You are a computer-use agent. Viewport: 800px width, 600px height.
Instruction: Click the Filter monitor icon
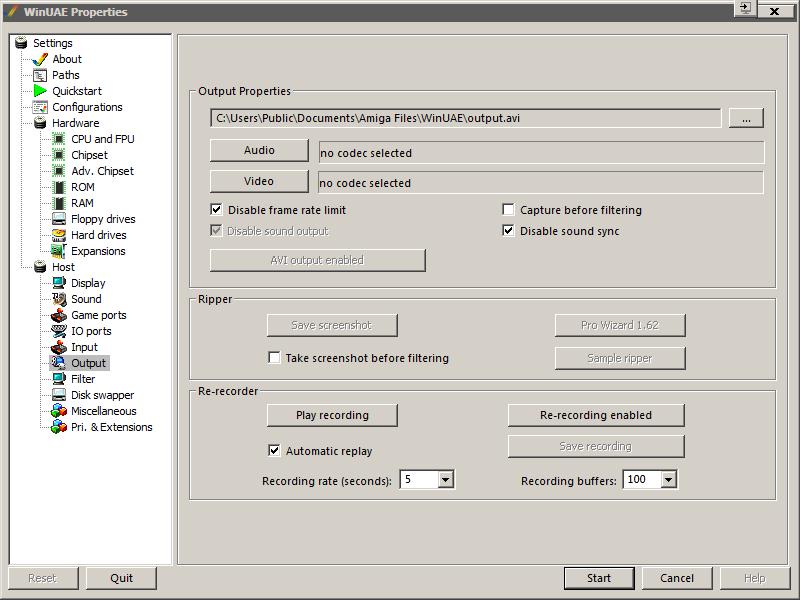[59, 379]
